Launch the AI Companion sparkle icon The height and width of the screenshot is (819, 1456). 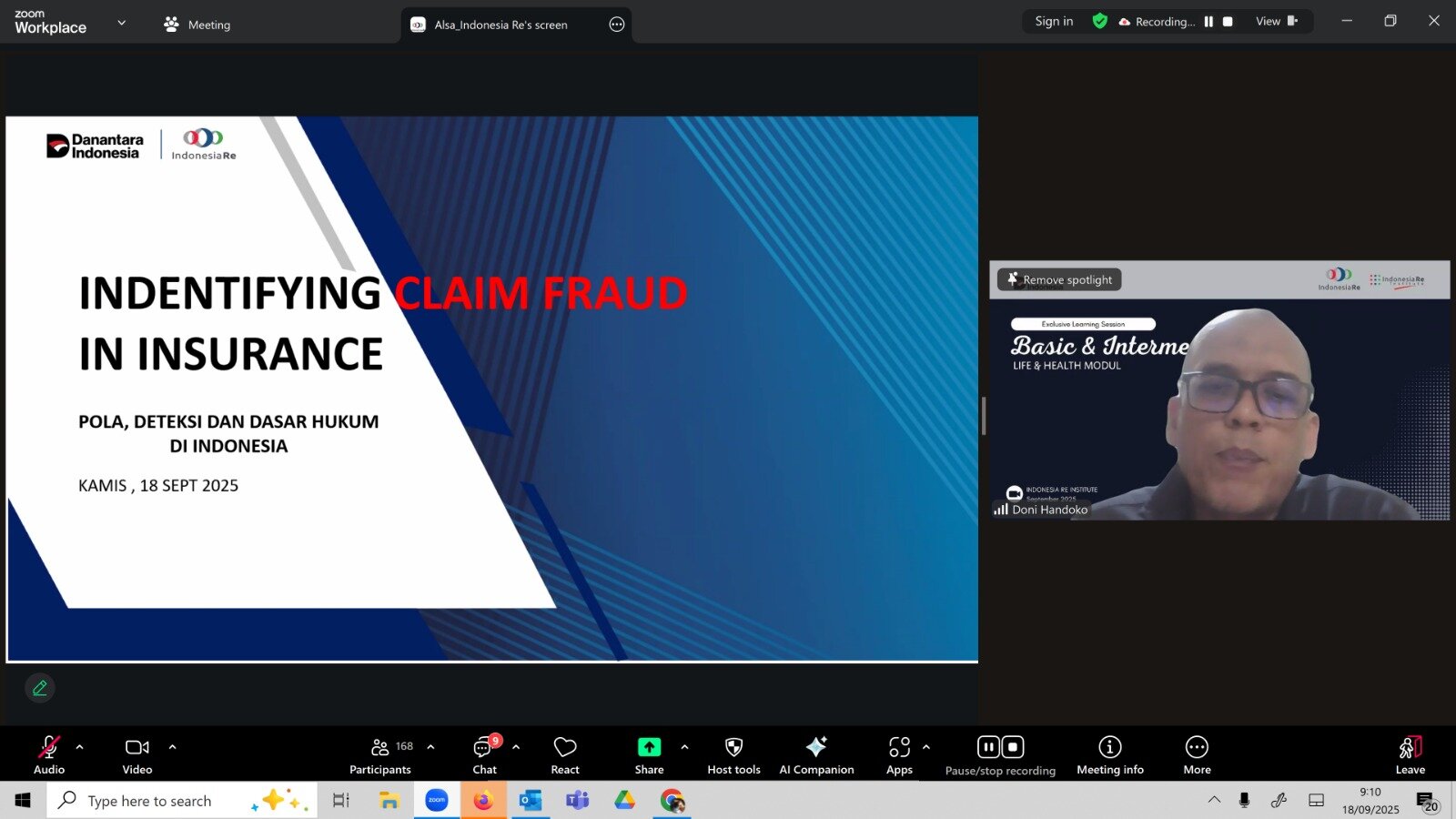click(816, 748)
